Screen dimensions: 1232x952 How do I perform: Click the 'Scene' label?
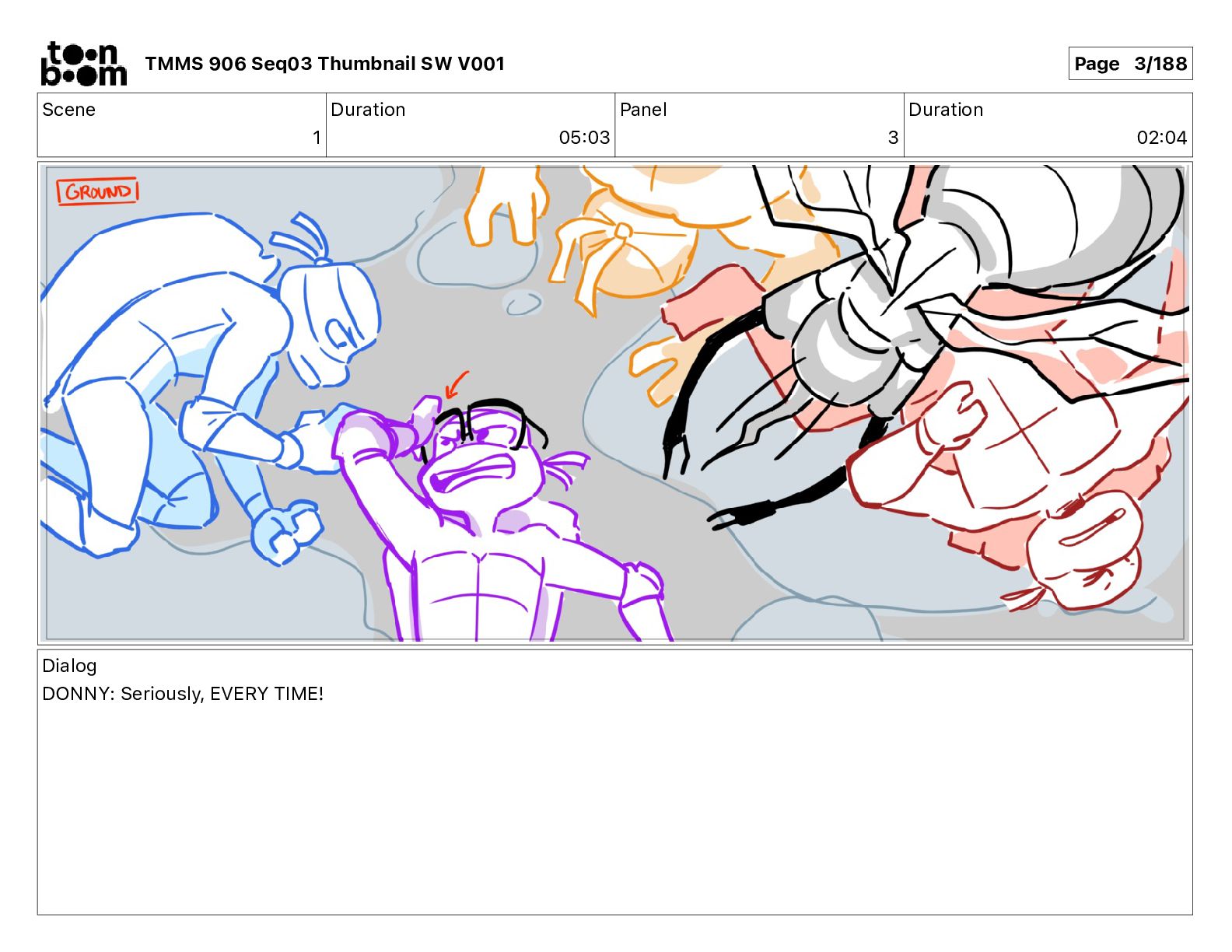click(69, 110)
